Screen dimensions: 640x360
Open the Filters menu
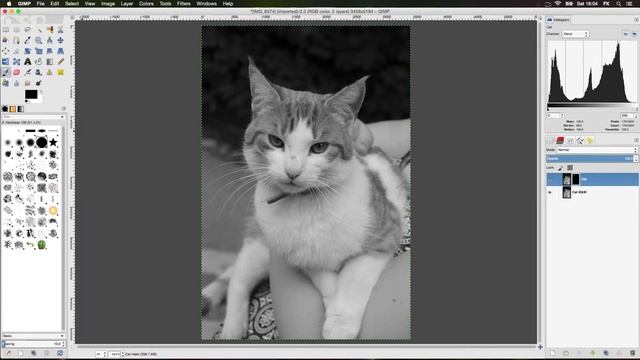[184, 4]
